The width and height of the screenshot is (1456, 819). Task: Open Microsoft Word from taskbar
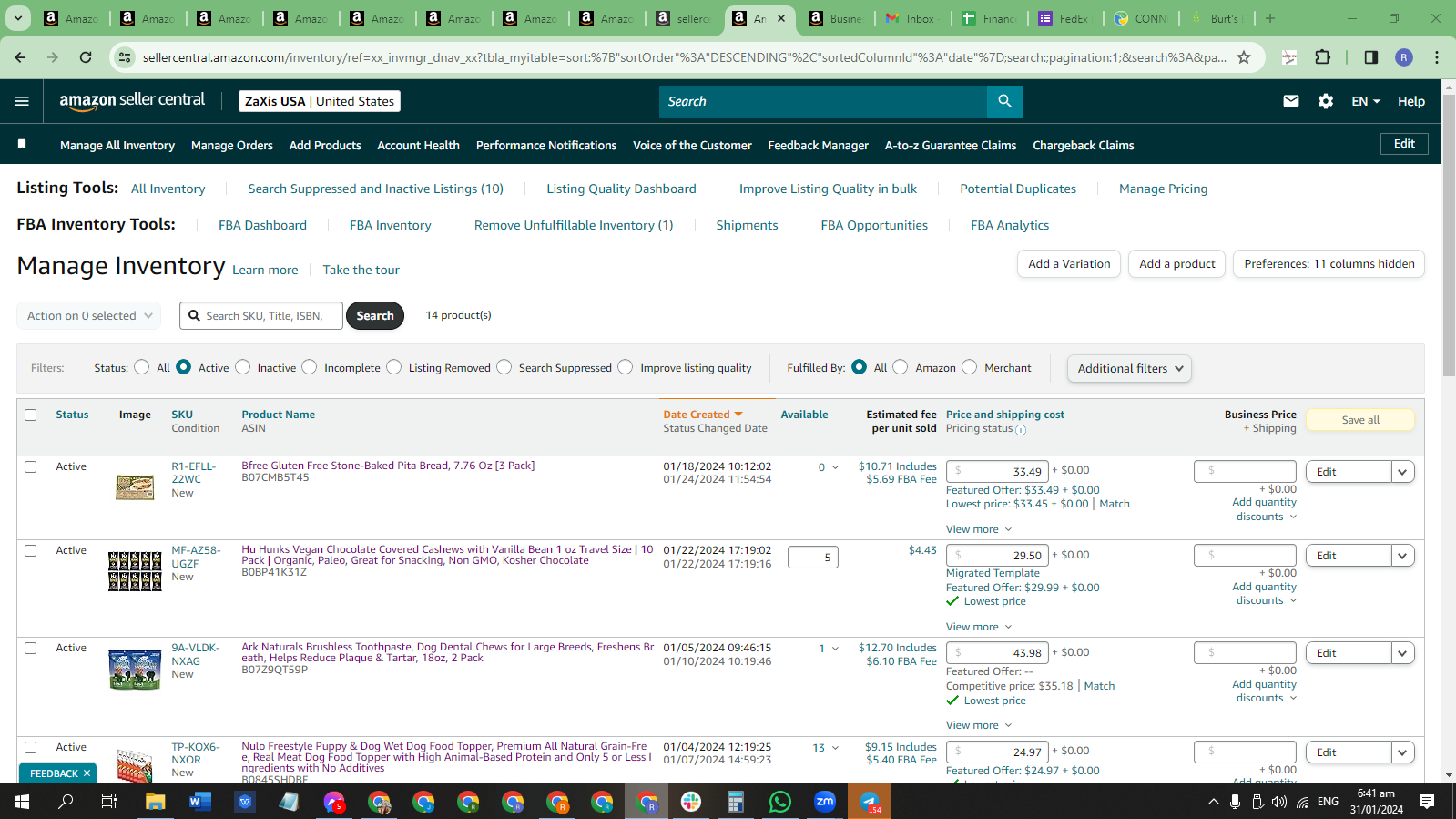[x=200, y=802]
